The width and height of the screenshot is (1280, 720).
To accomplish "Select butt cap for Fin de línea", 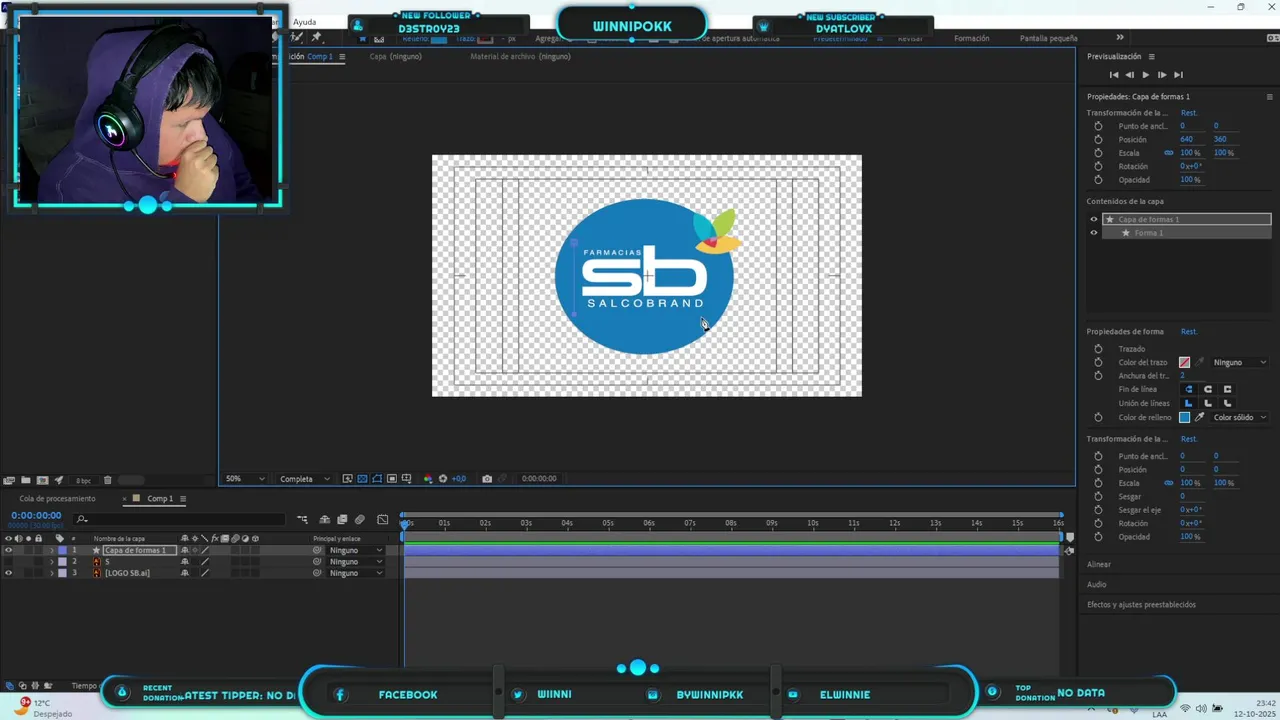I will coord(1188,389).
